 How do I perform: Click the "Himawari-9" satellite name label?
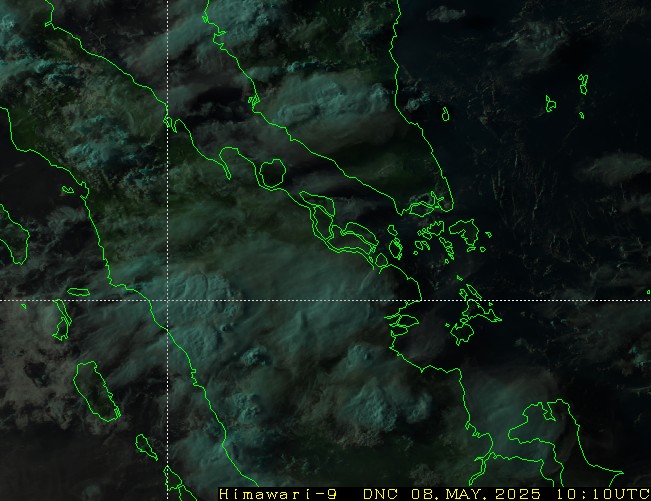[278, 494]
